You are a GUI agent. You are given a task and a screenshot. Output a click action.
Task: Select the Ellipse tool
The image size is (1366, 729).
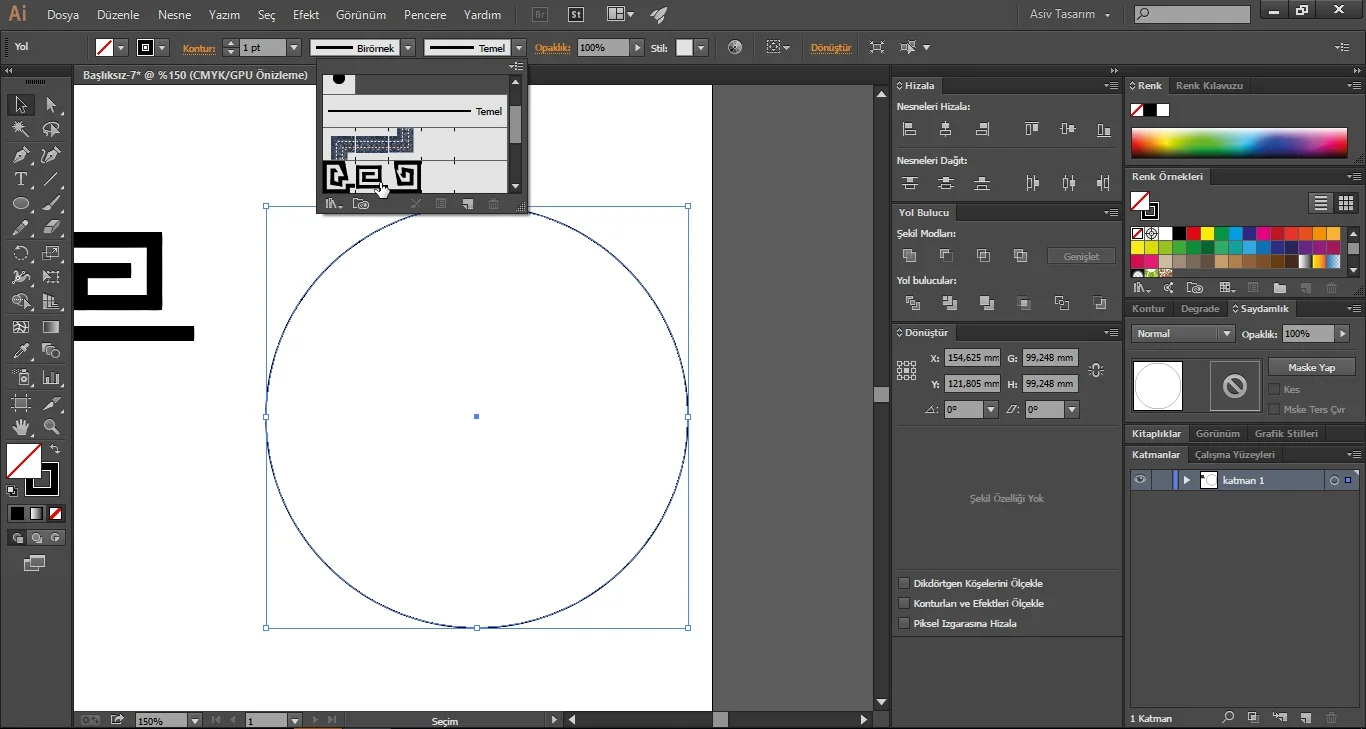pyautogui.click(x=20, y=204)
